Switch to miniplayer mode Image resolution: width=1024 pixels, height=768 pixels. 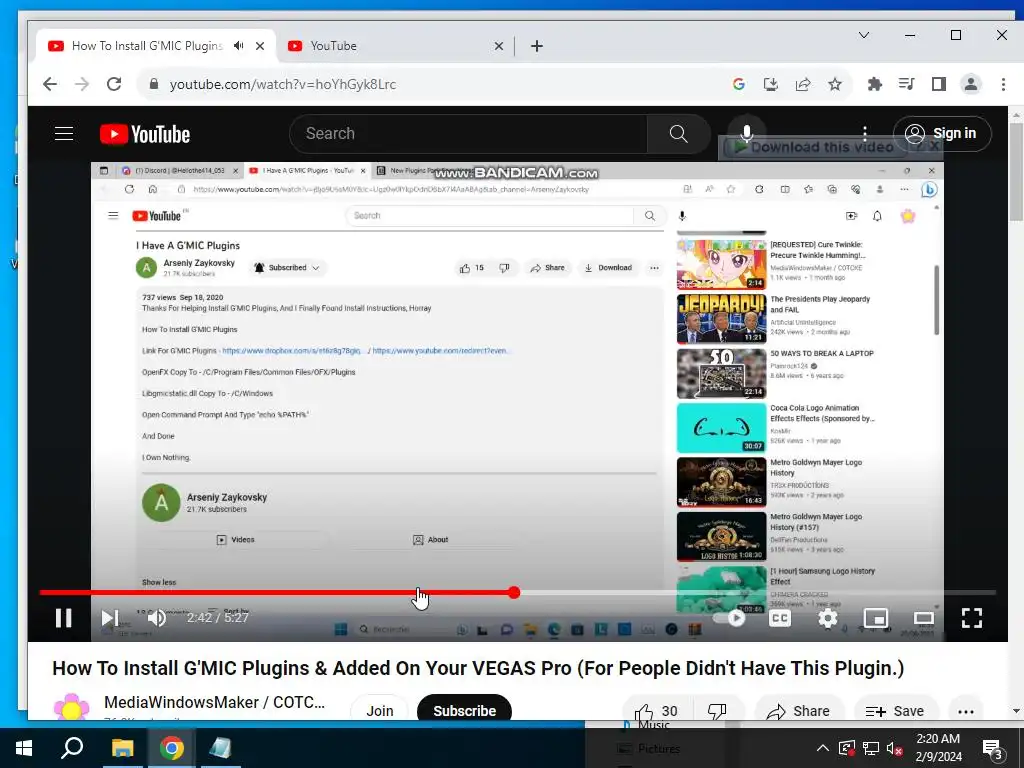point(876,618)
